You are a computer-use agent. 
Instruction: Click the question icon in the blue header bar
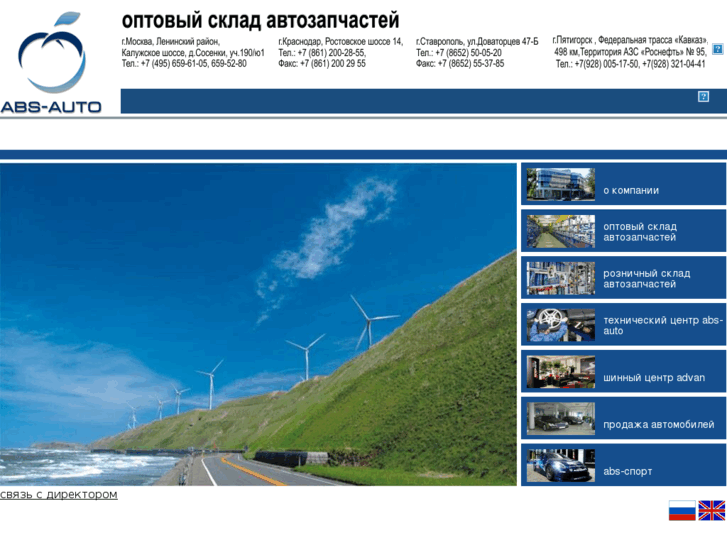pos(703,96)
